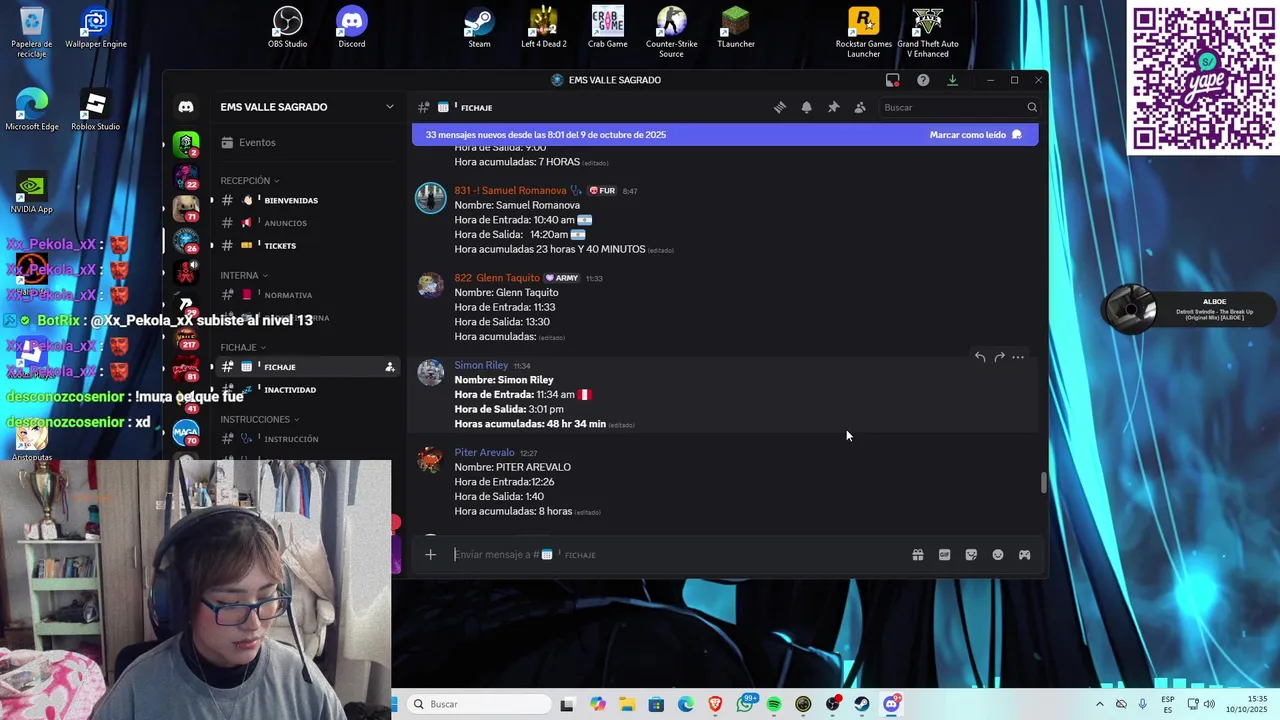Open TLauncher desktop icon

[735, 27]
